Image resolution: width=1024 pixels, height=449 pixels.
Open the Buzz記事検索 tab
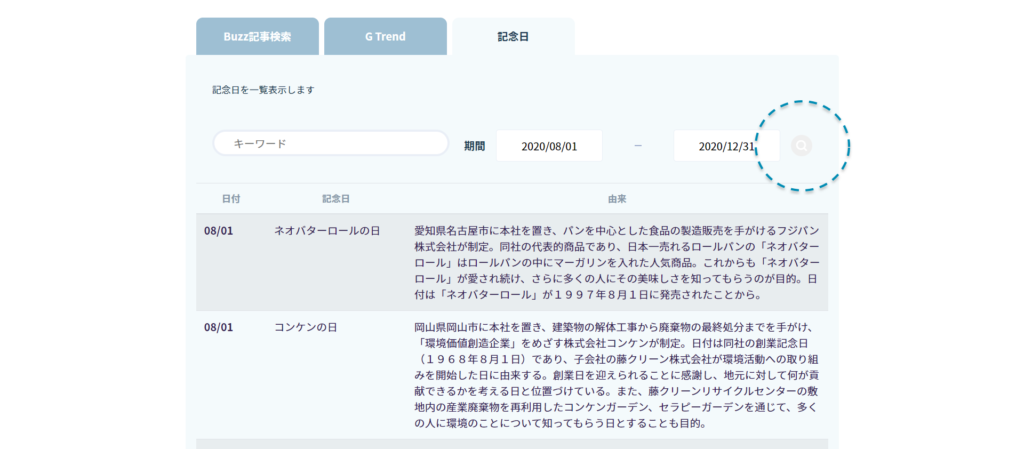pos(258,37)
